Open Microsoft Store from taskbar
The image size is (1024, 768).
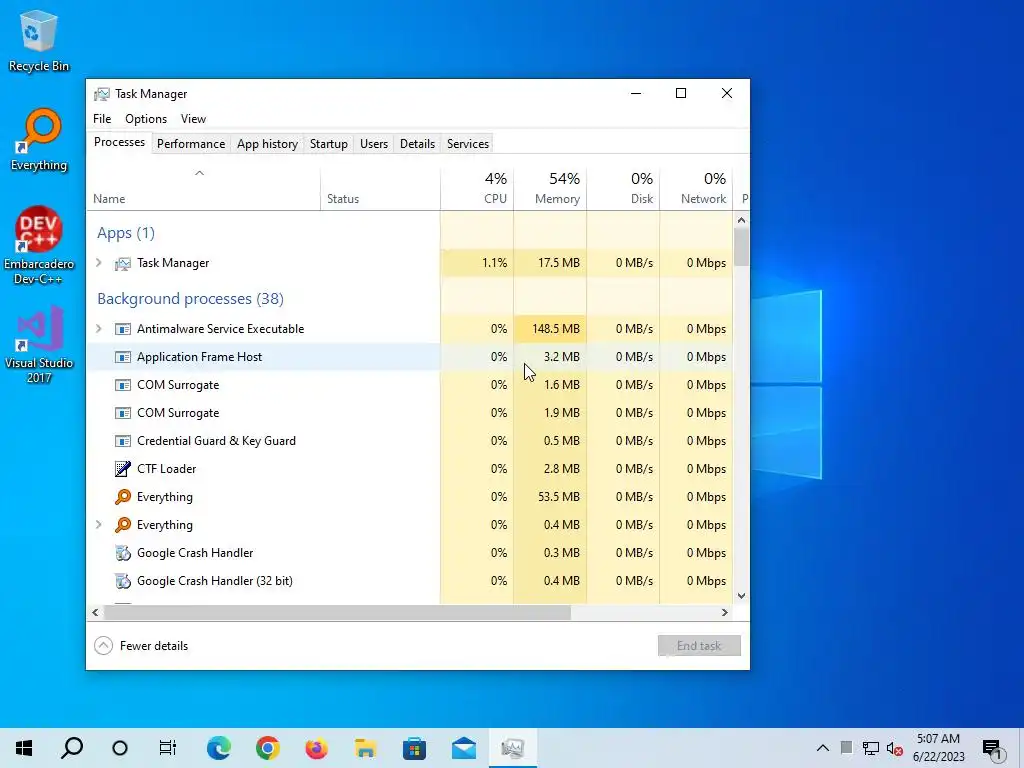coord(415,748)
